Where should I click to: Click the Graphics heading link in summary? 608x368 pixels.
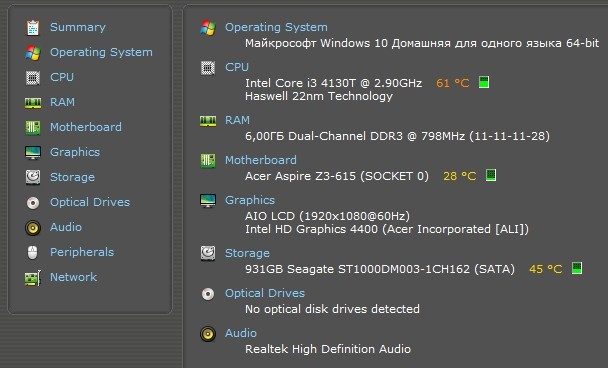coord(250,200)
